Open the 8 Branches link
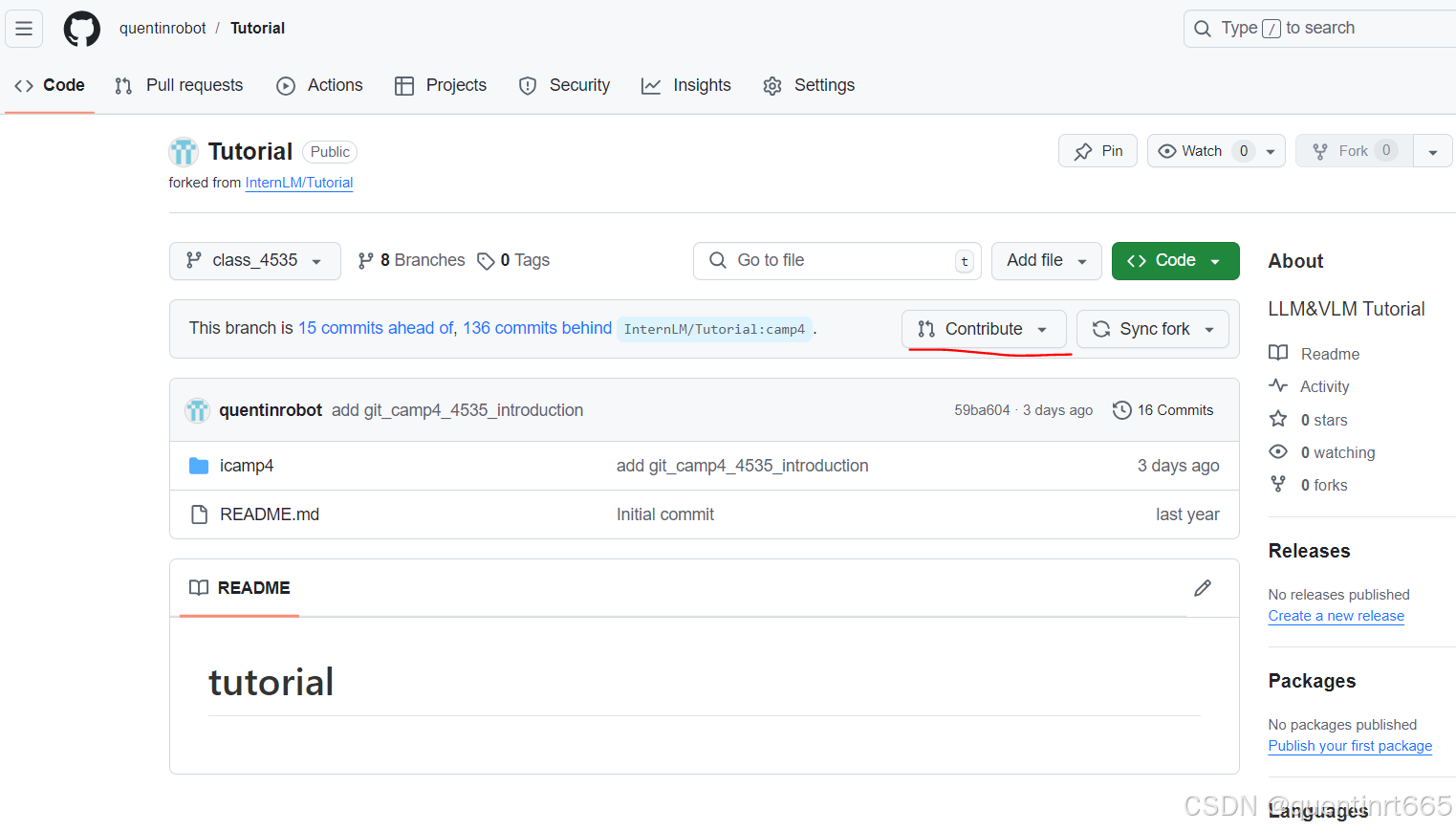Image resolution: width=1456 pixels, height=831 pixels. [x=411, y=260]
